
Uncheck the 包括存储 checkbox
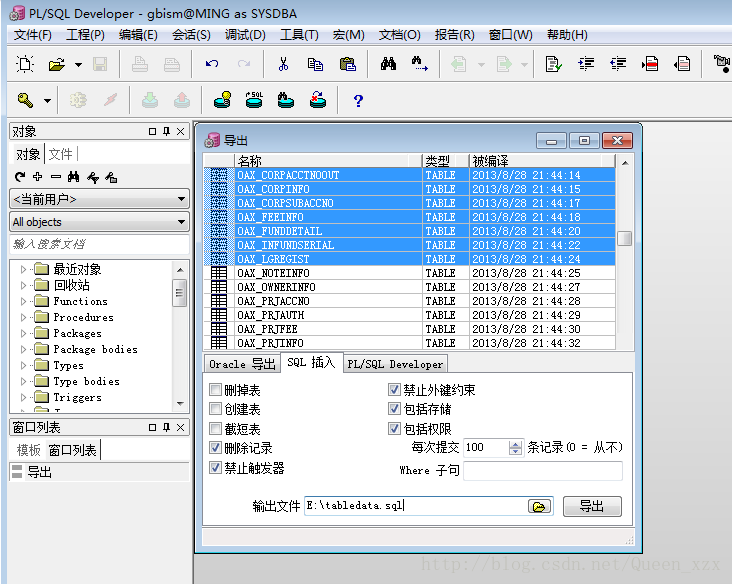pos(394,409)
